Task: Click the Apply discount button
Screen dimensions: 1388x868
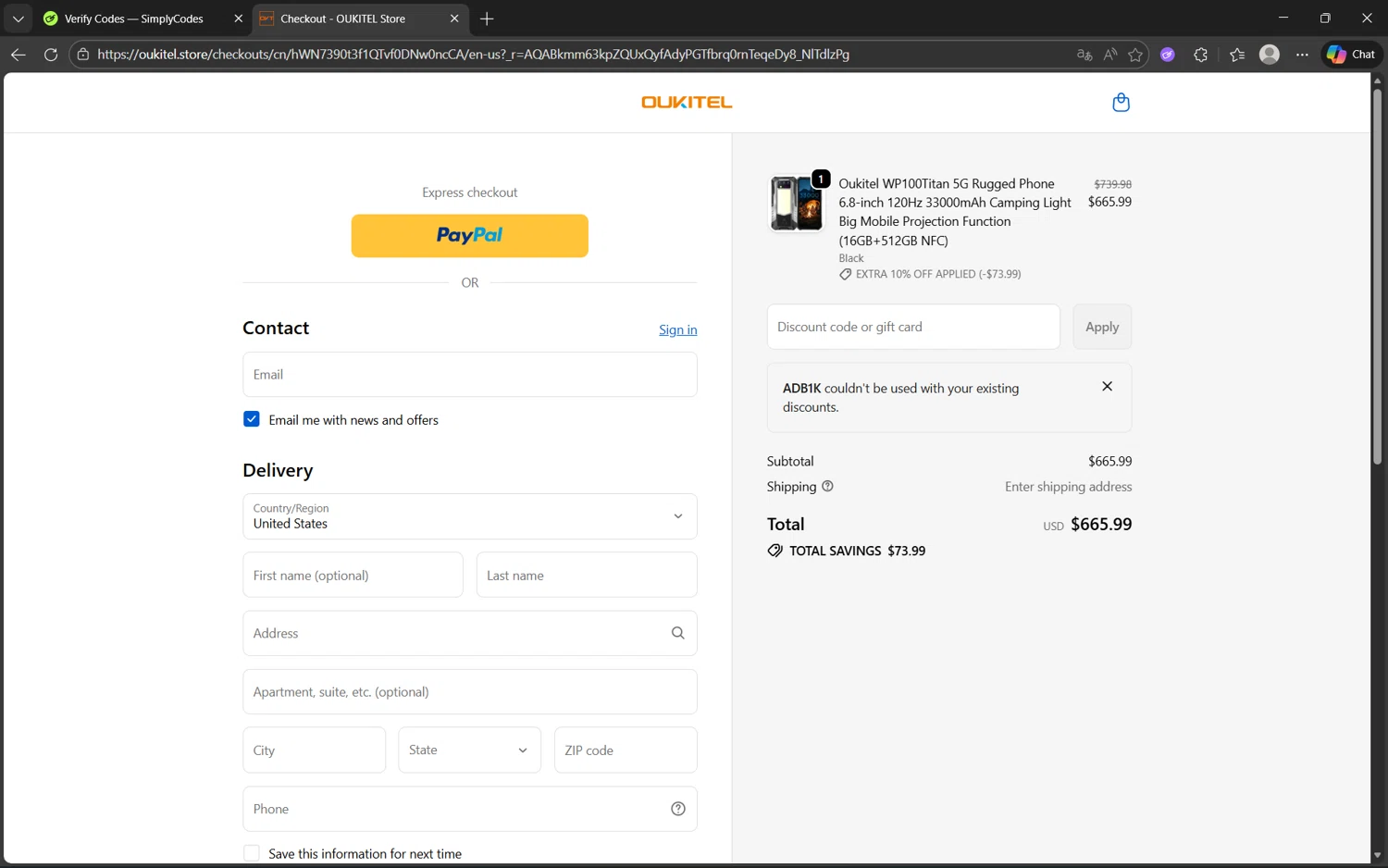Action: 1102,327
